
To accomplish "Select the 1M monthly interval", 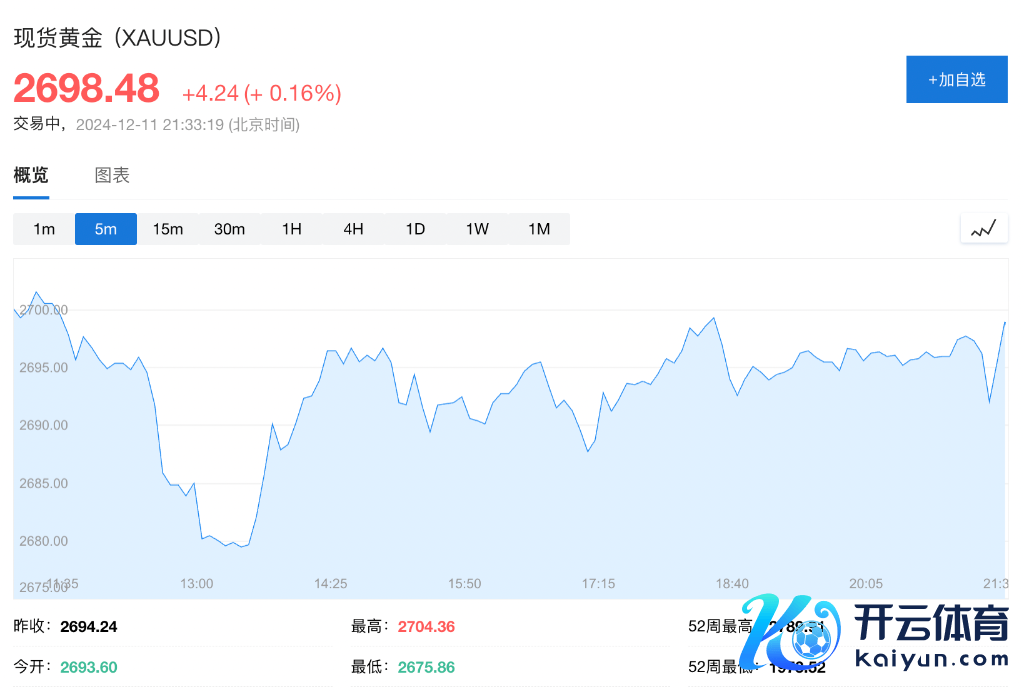I will (539, 229).
